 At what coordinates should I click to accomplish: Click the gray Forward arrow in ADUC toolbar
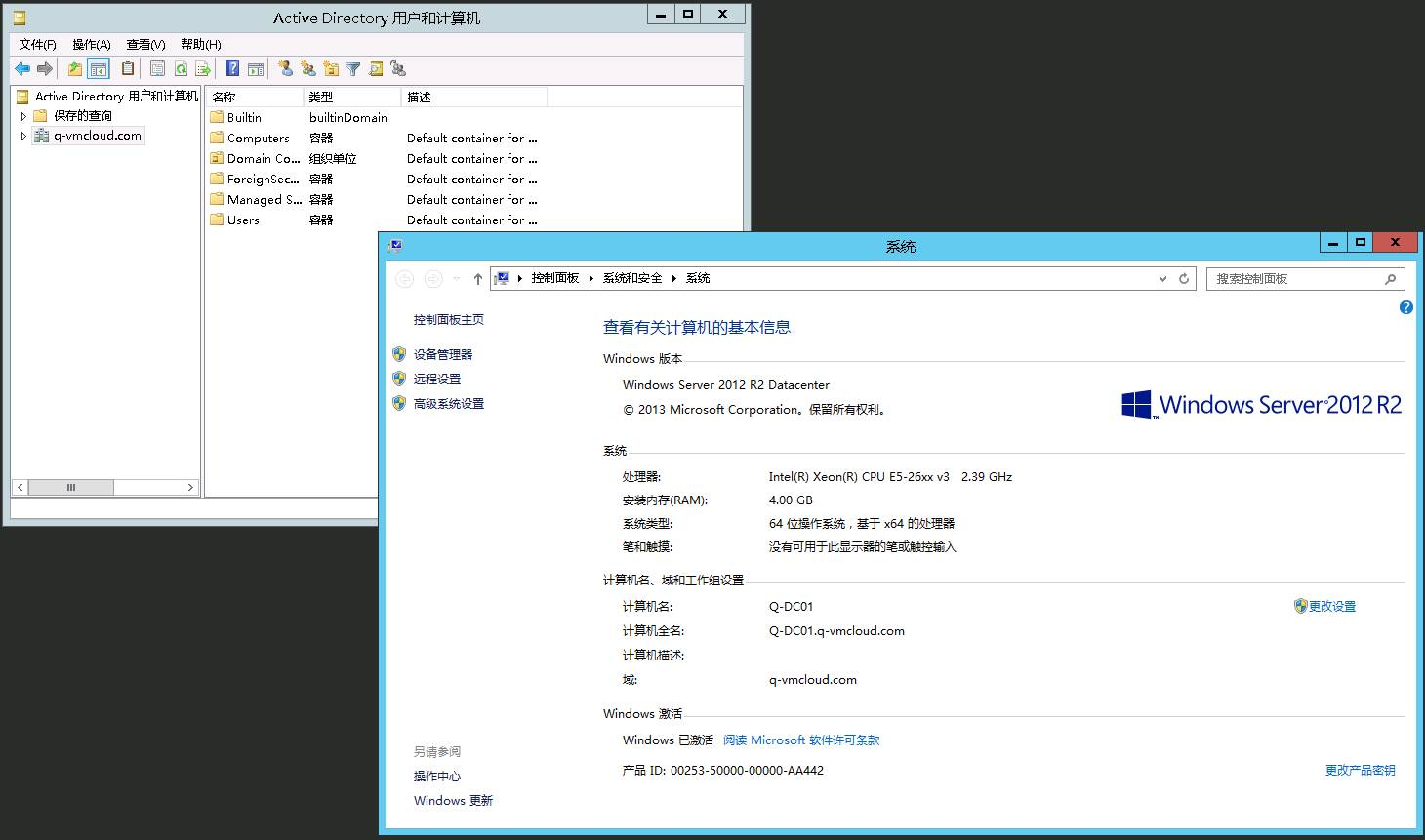[x=45, y=69]
